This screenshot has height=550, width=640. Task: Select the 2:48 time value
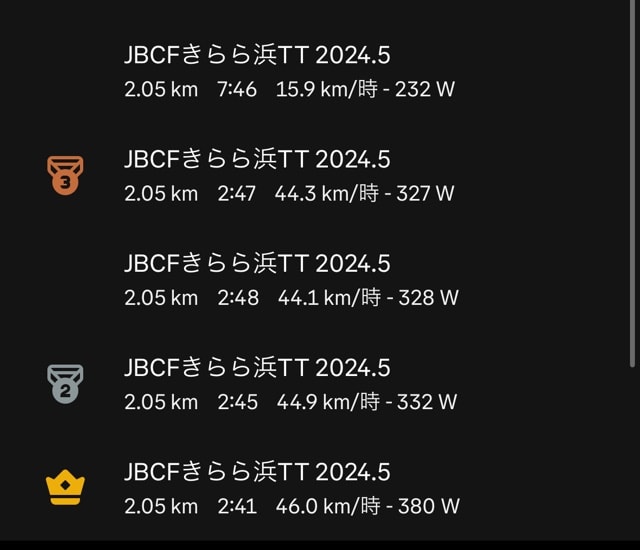pyautogui.click(x=238, y=298)
